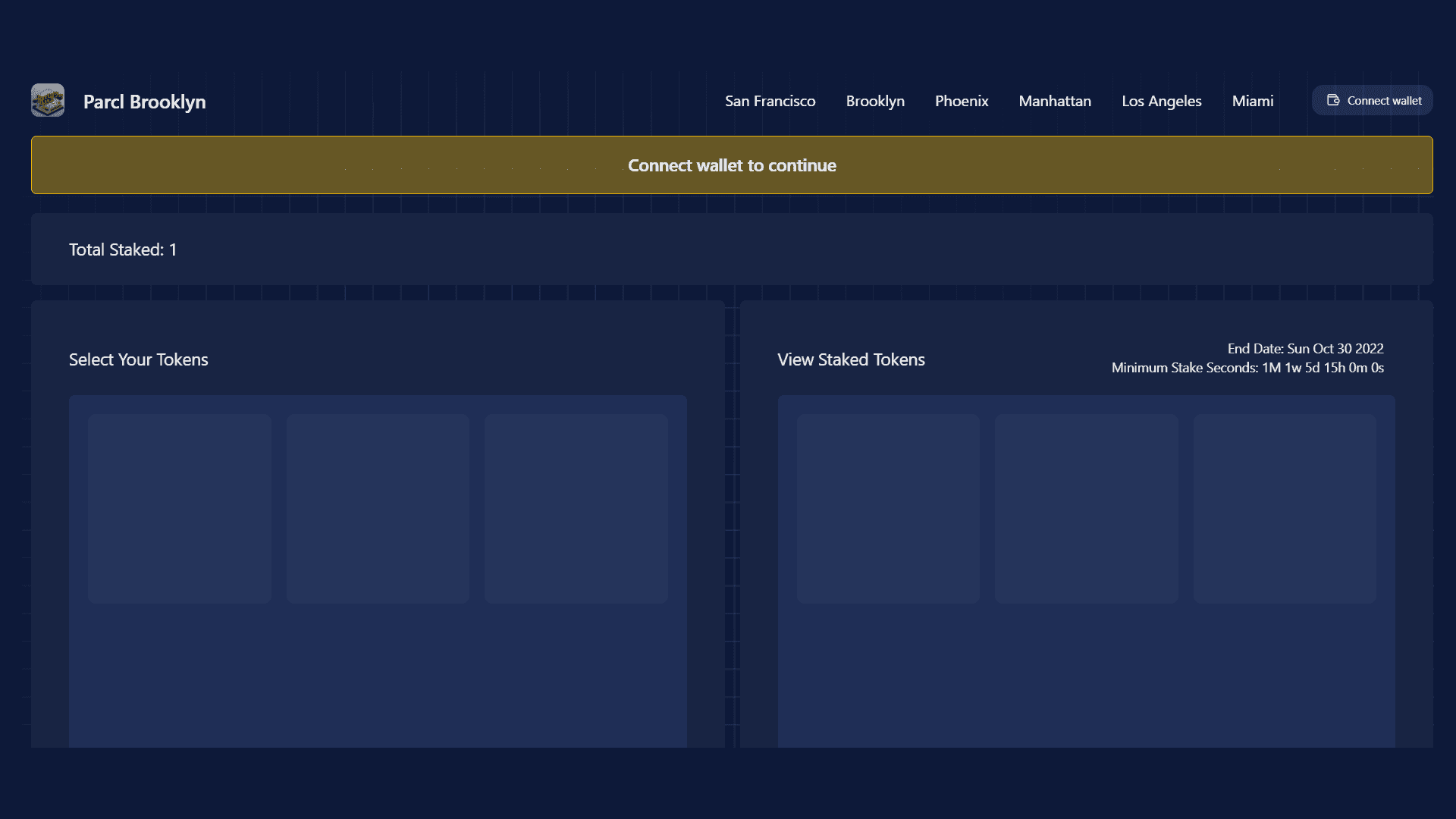Click the Total Staked: 1 text
The image size is (1456, 819).
123,249
